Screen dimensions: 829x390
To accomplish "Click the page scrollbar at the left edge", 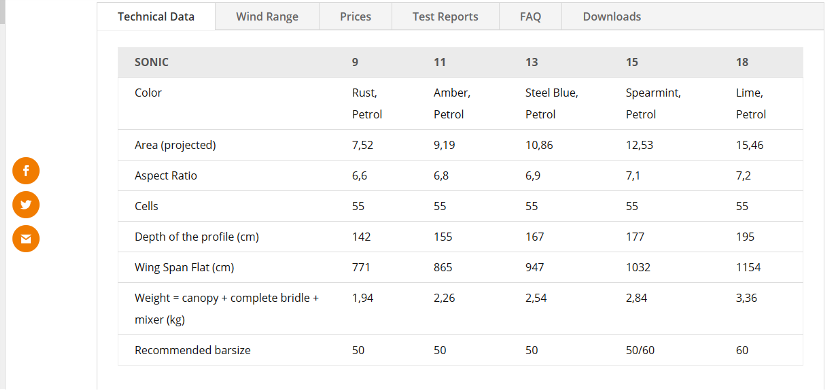I will pos(2,195).
